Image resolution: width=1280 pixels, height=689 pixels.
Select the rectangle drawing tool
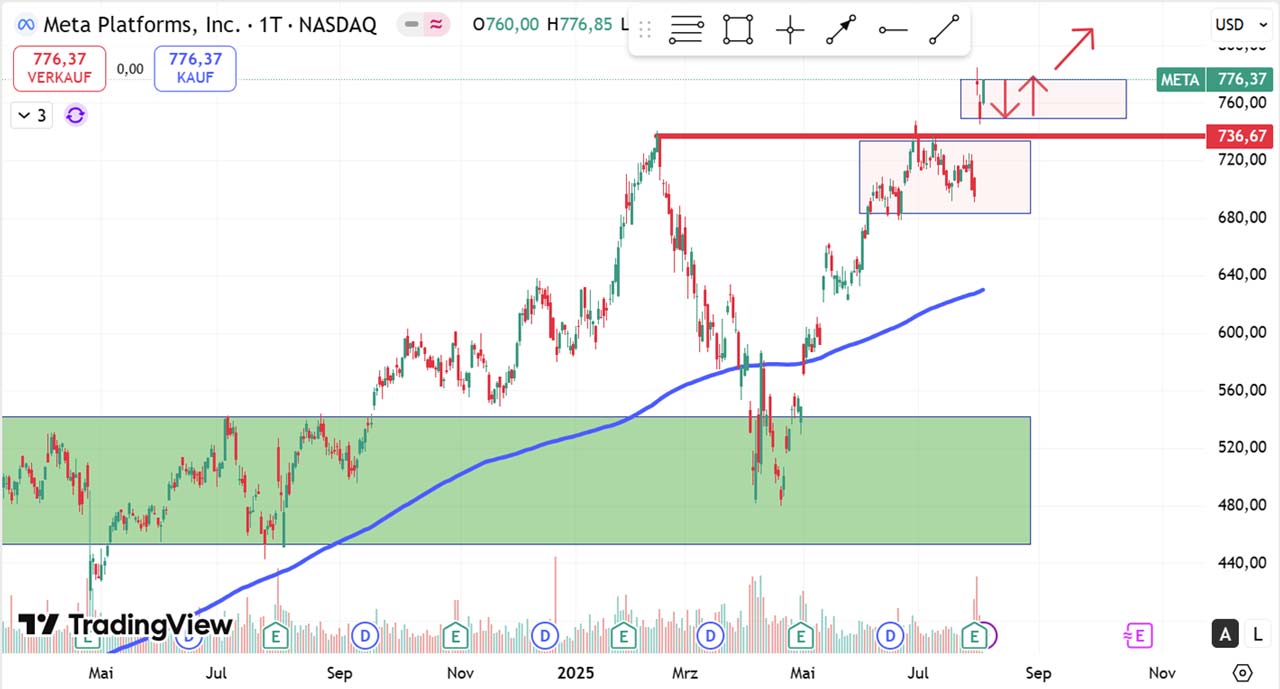pyautogui.click(x=738, y=31)
